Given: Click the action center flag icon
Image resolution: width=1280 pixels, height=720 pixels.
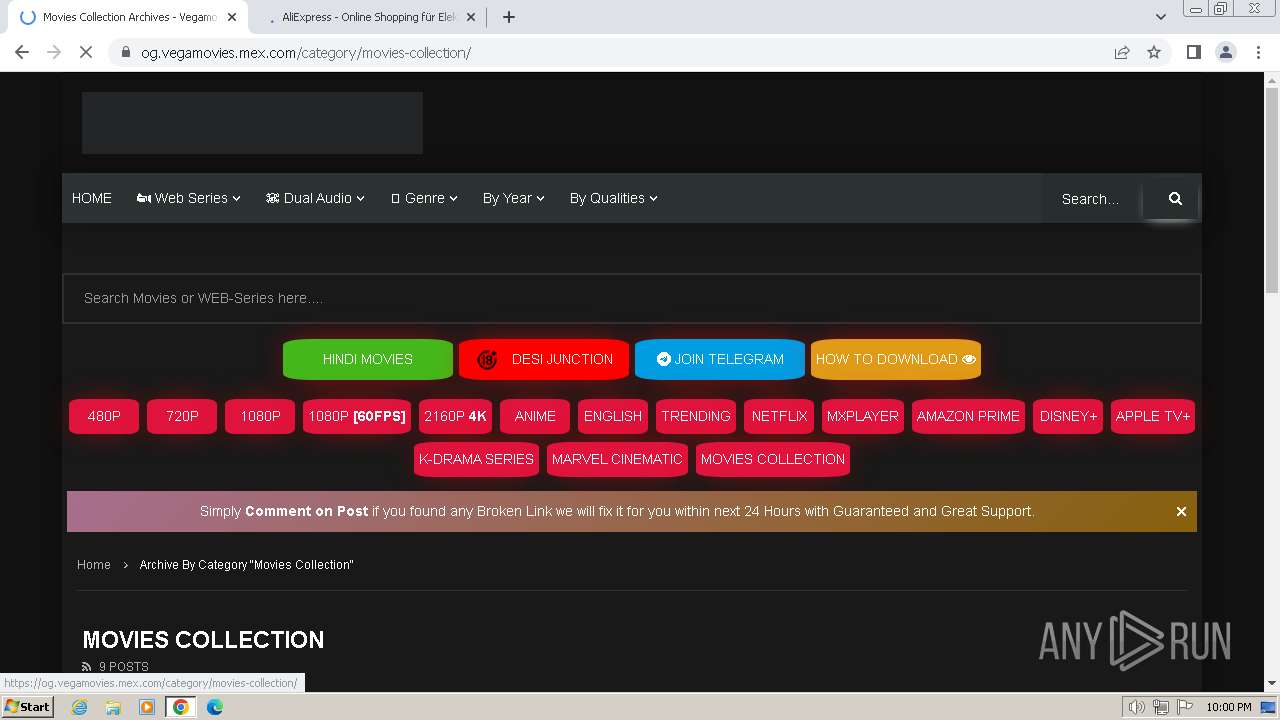Looking at the screenshot, I should click(1185, 707).
